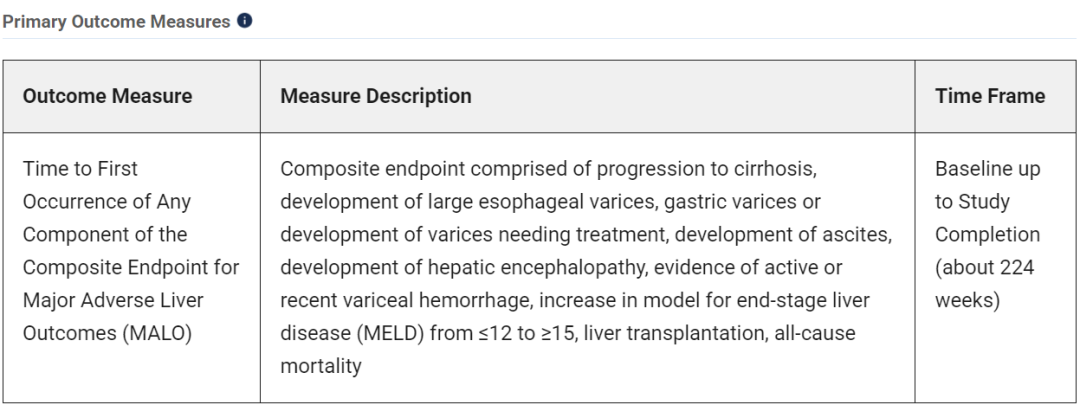Screen dimensions: 1080x405
Task: Click the Outcome Measure column header
Action: click(x=107, y=96)
